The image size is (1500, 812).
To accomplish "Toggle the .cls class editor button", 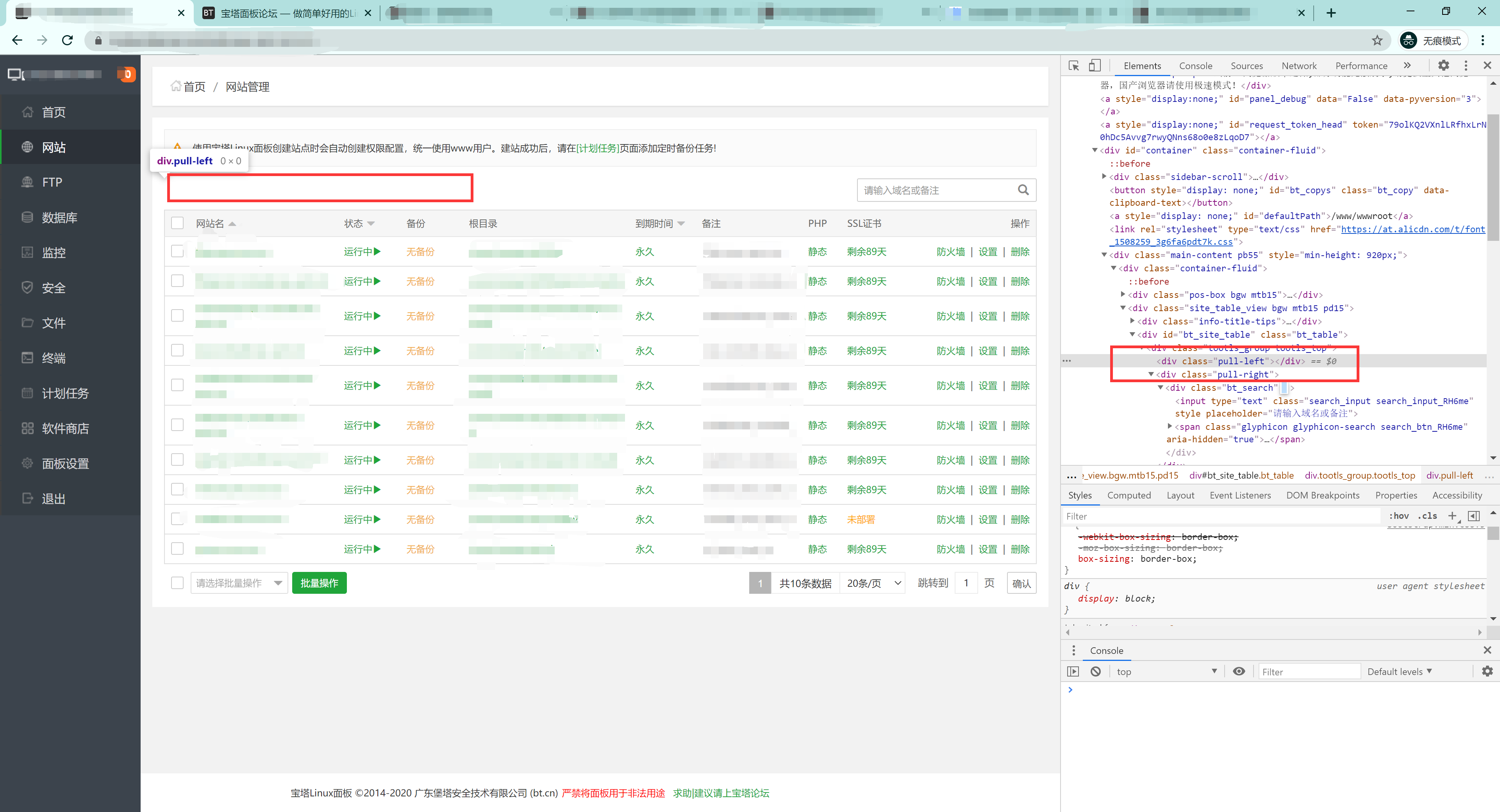I will [x=1427, y=516].
